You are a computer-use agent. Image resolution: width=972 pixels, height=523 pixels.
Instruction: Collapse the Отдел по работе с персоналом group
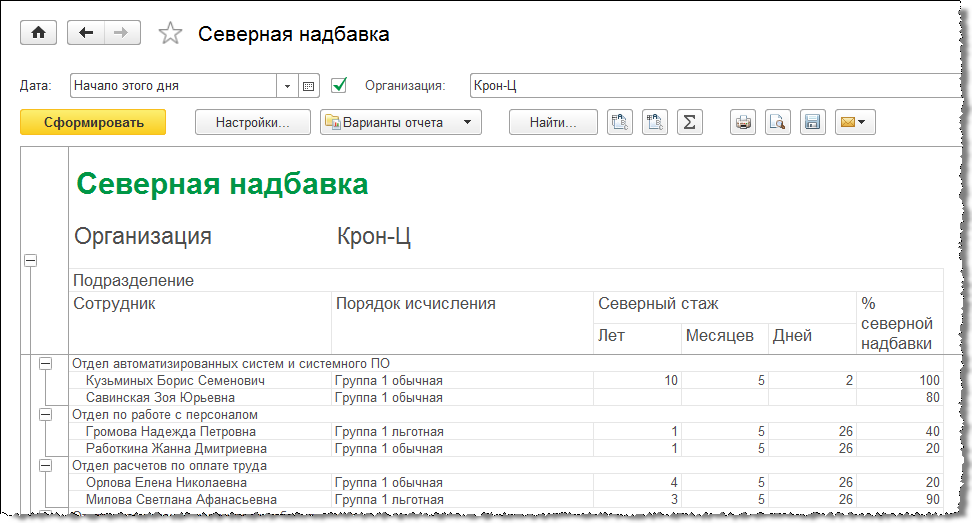(x=45, y=414)
